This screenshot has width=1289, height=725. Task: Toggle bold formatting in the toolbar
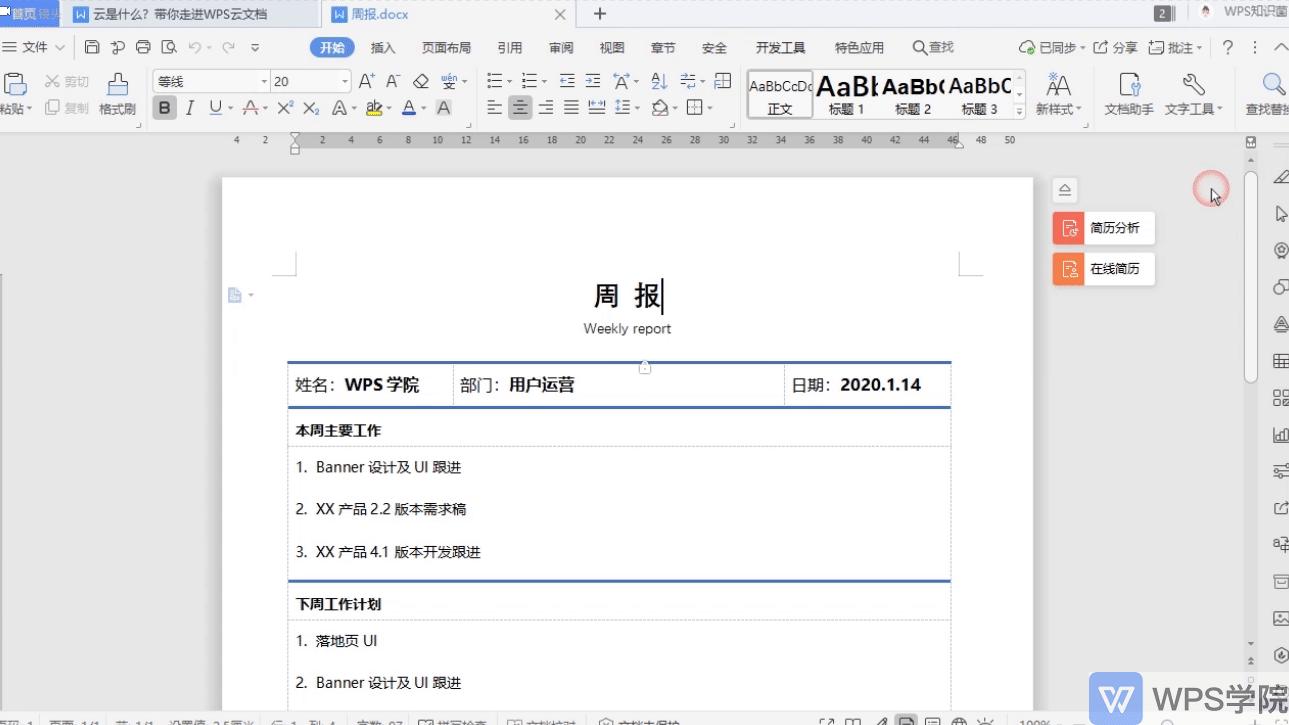click(x=164, y=107)
